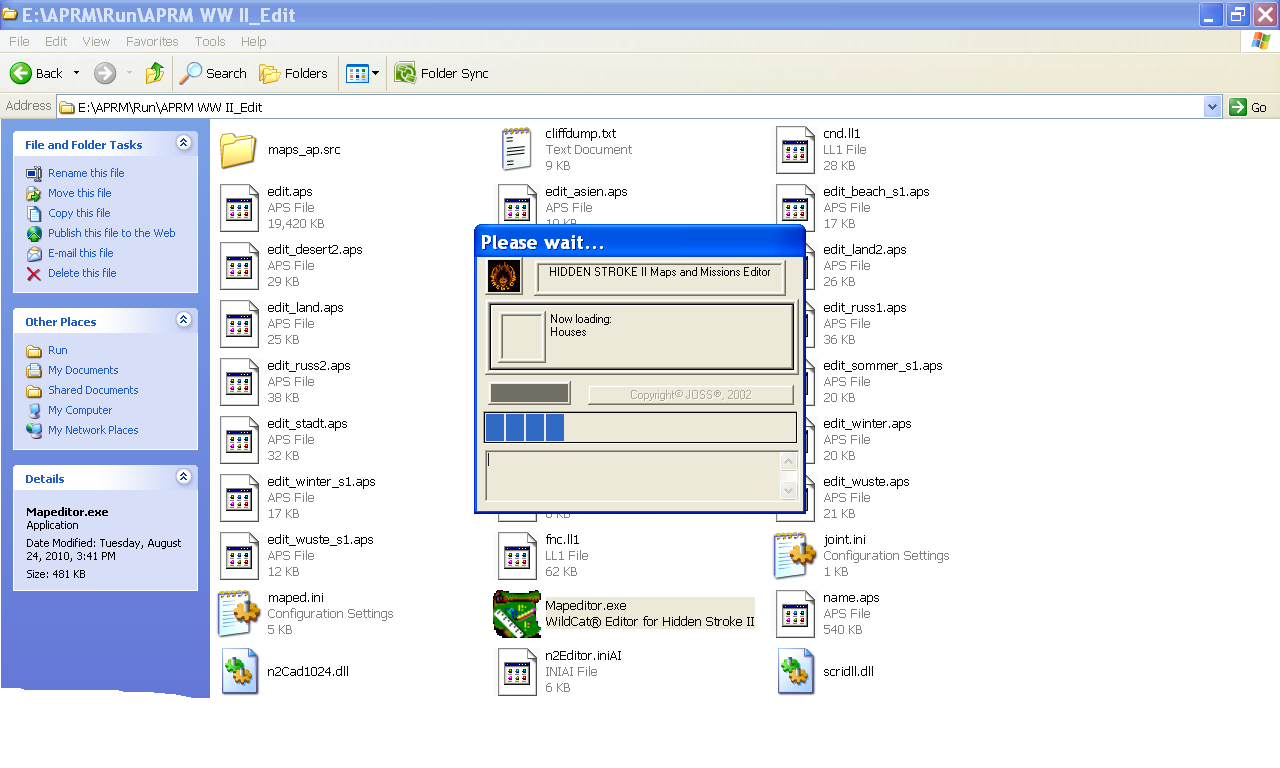
Task: Open the Edit menu
Action: pyautogui.click(x=56, y=41)
